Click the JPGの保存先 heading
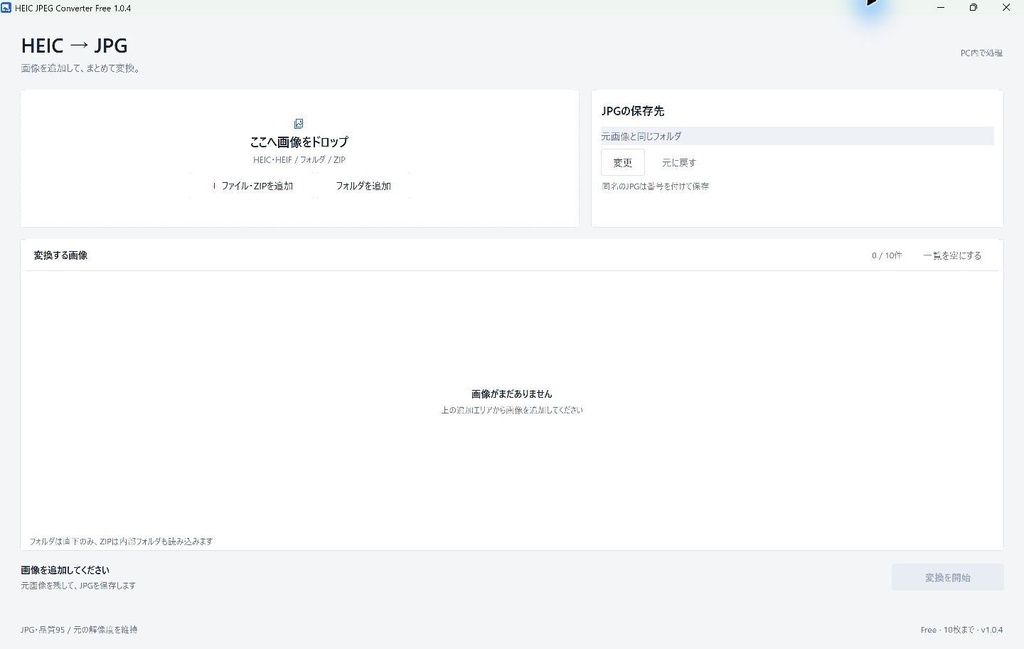Image resolution: width=1024 pixels, height=649 pixels. (632, 111)
